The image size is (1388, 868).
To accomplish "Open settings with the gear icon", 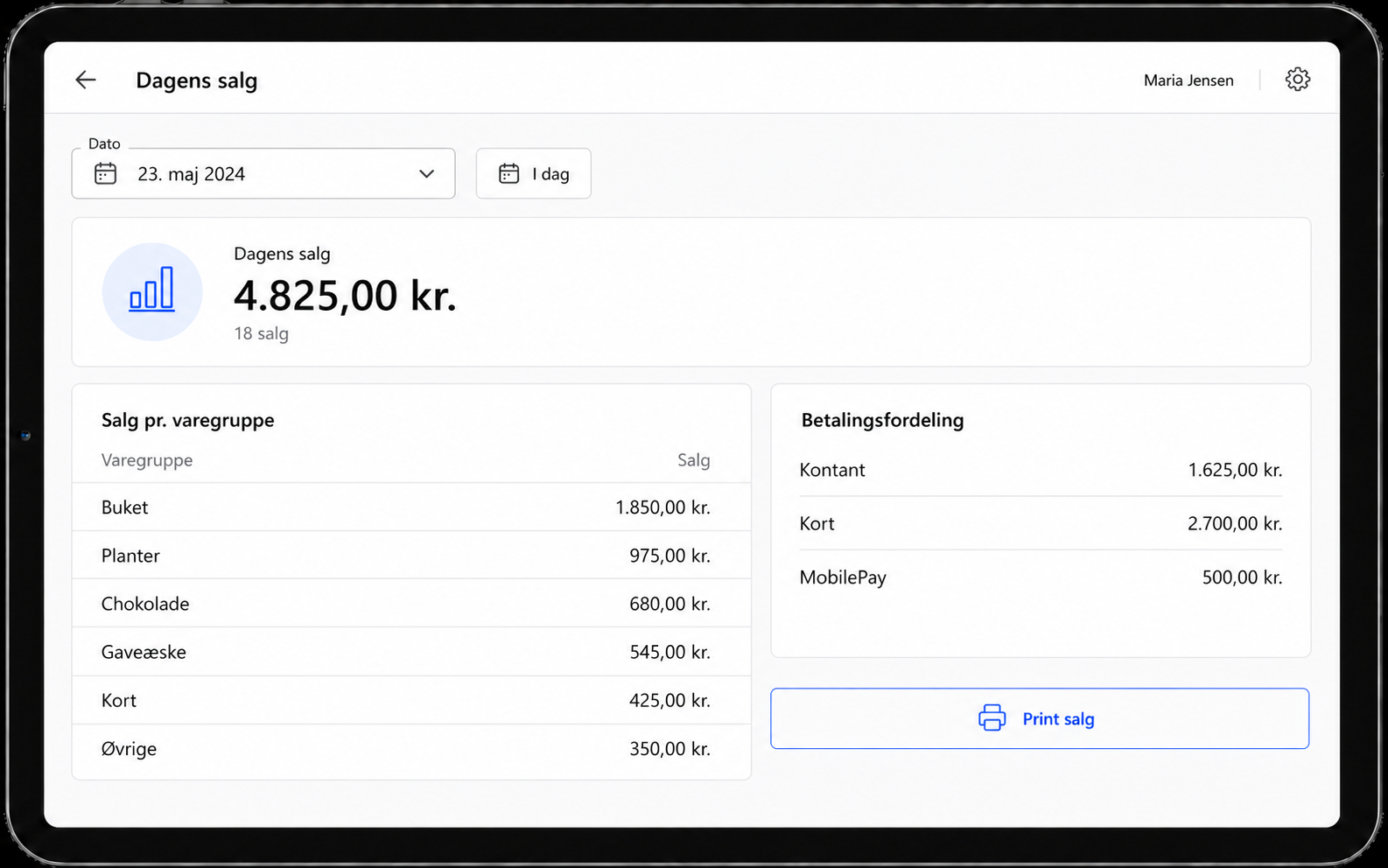I will pyautogui.click(x=1297, y=80).
